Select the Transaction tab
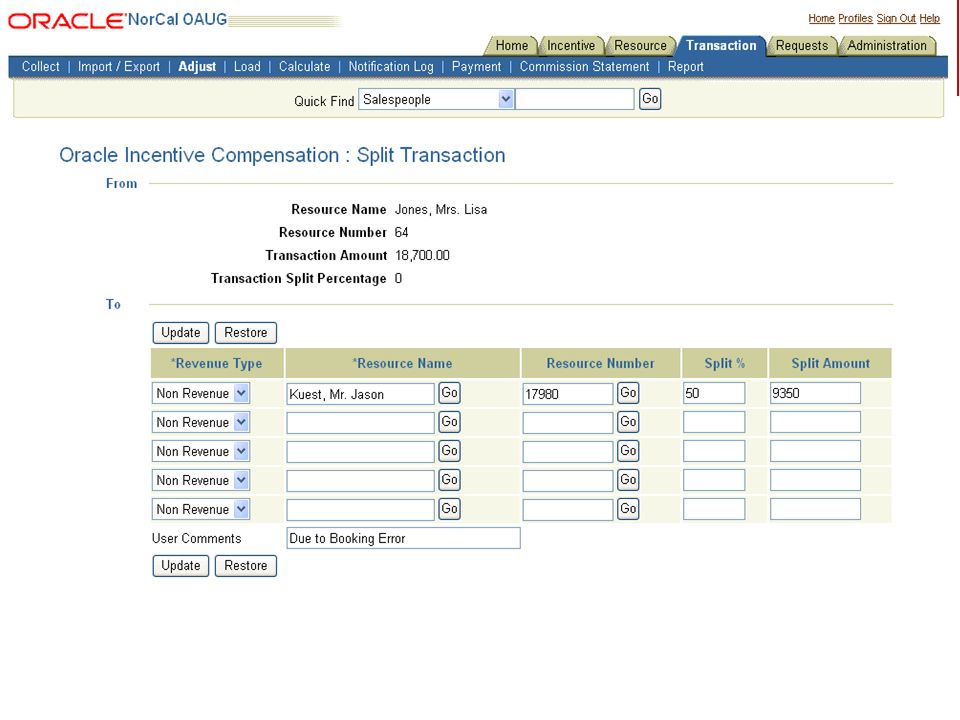Viewport: 960px width, 720px height. coord(721,45)
